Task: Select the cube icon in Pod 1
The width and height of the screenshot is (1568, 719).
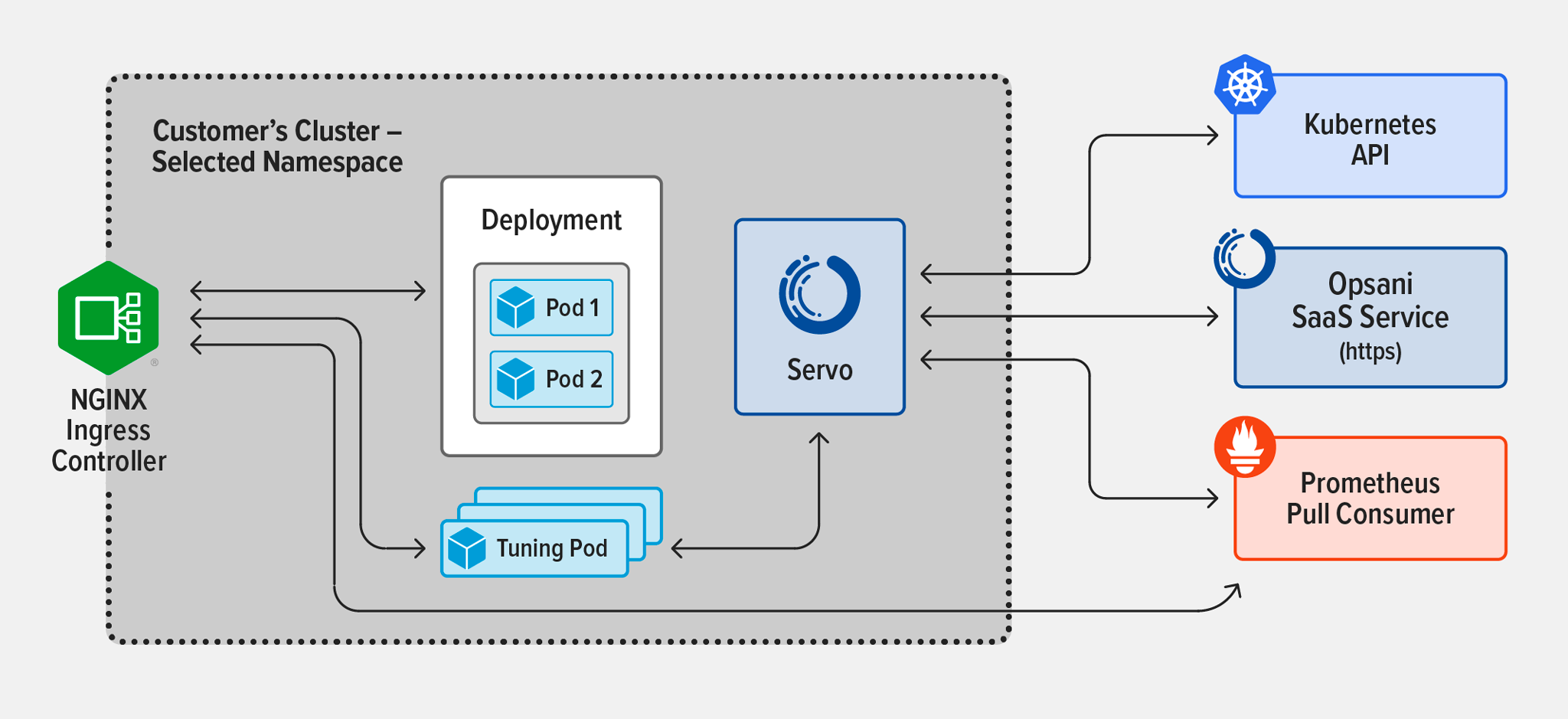Action: click(x=515, y=308)
